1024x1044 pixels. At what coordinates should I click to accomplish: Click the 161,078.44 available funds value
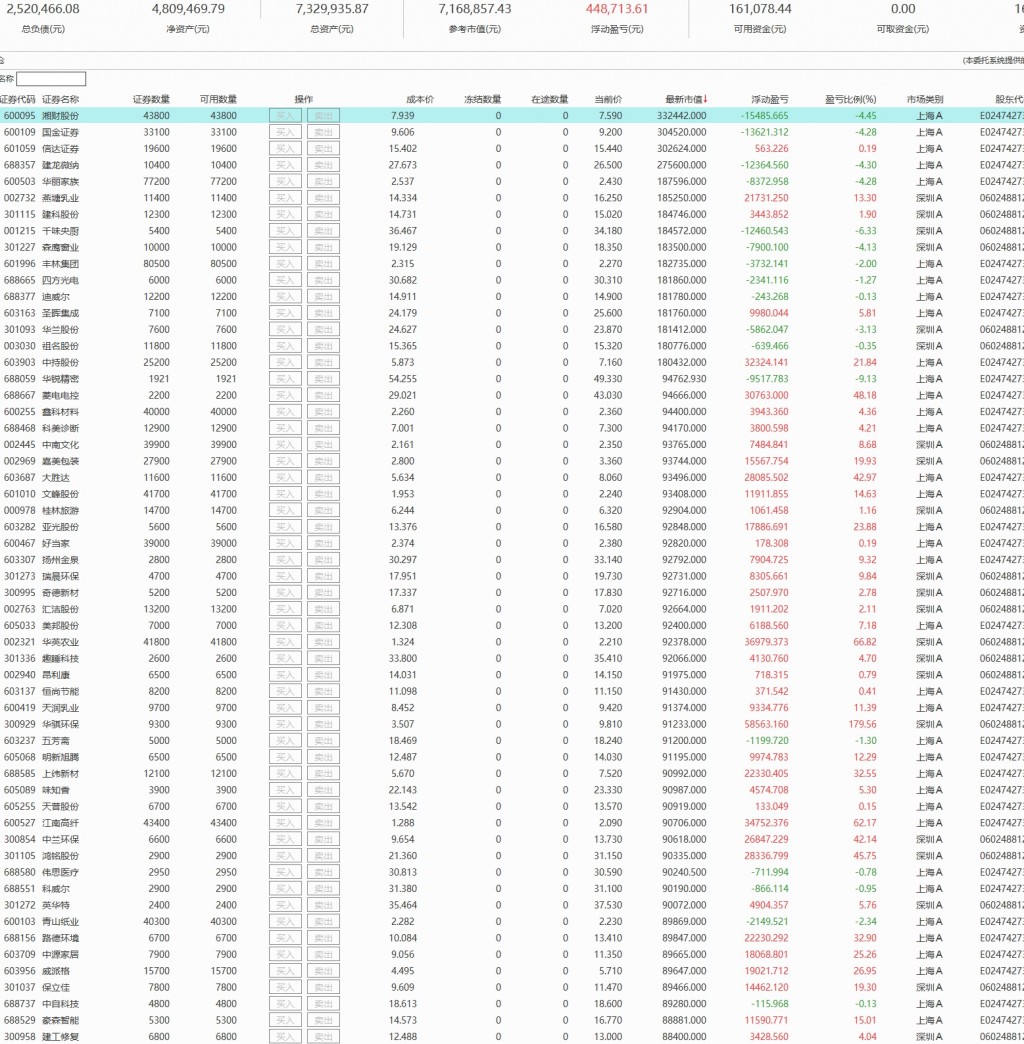point(760,9)
